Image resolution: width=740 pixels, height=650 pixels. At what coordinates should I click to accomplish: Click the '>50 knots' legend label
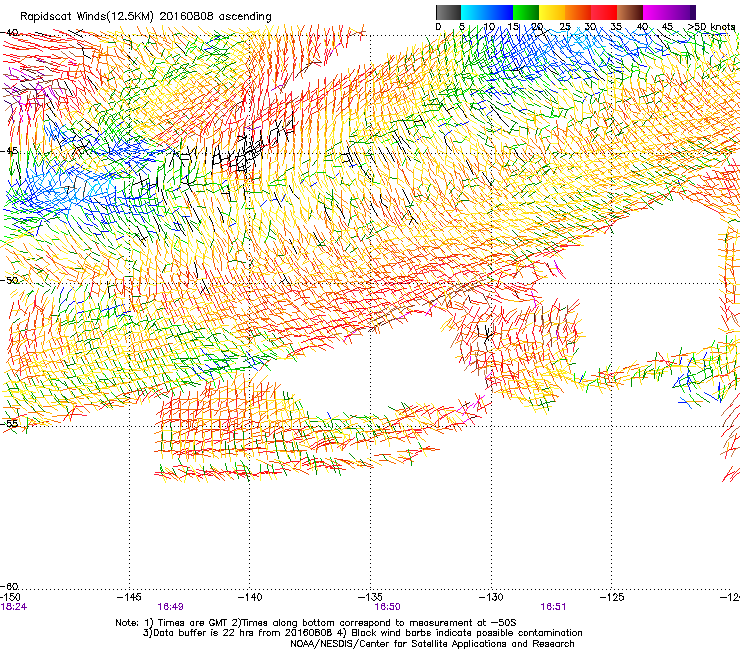(x=711, y=26)
